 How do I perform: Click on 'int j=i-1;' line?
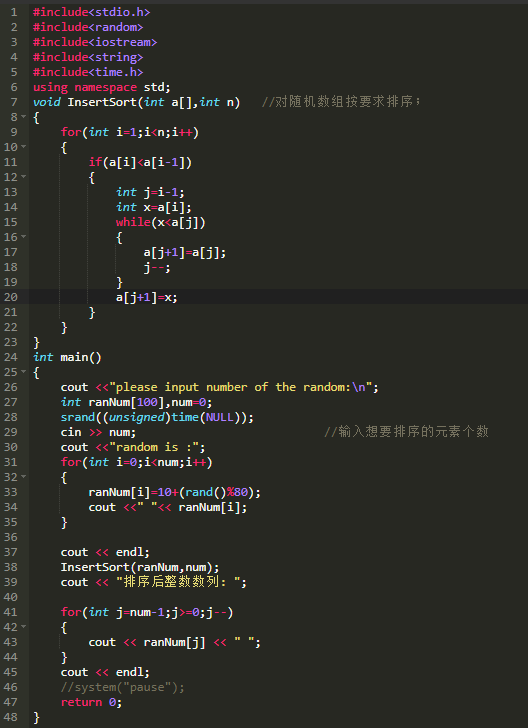click(150, 192)
